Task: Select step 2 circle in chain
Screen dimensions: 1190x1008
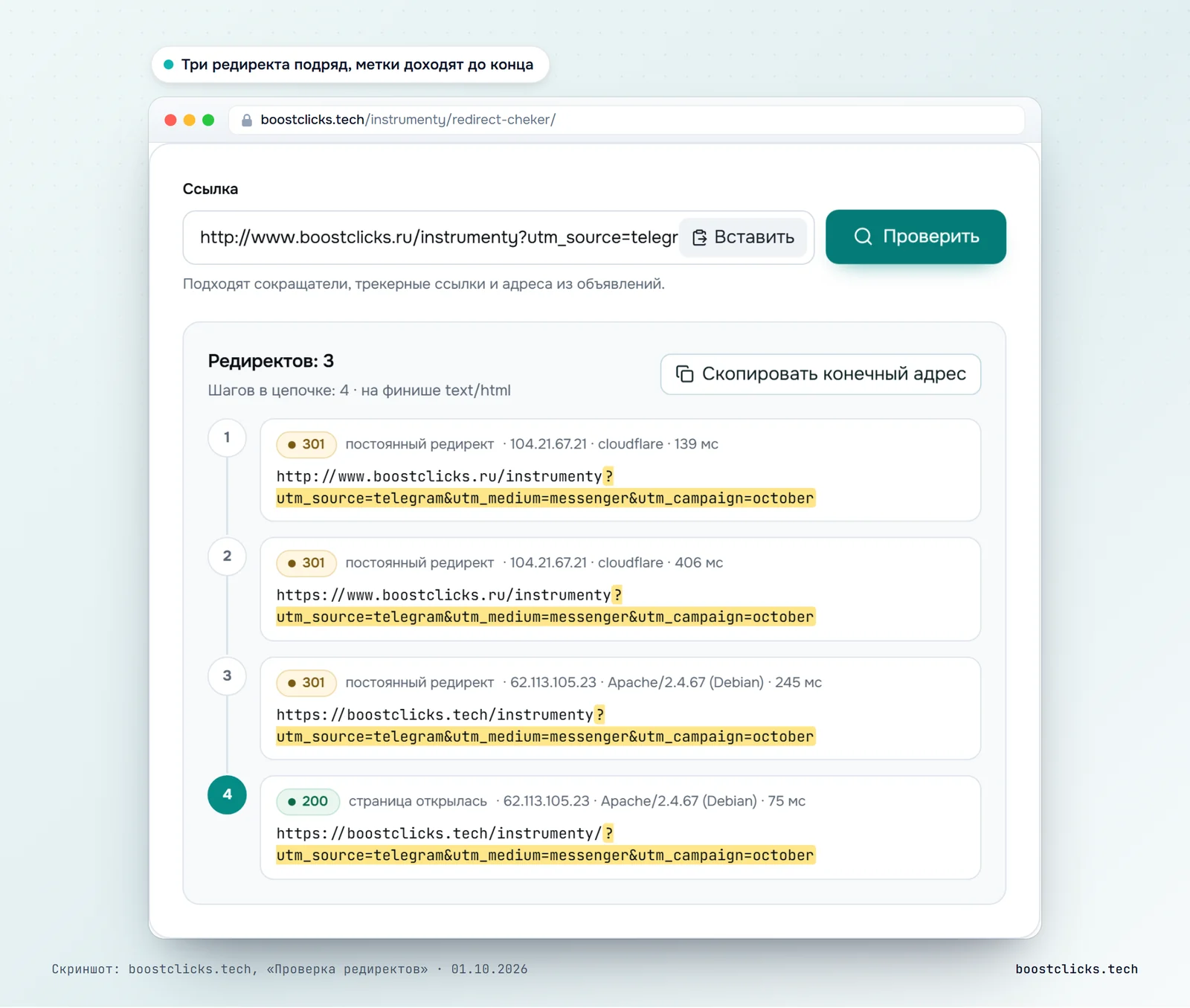Action: coord(227,556)
